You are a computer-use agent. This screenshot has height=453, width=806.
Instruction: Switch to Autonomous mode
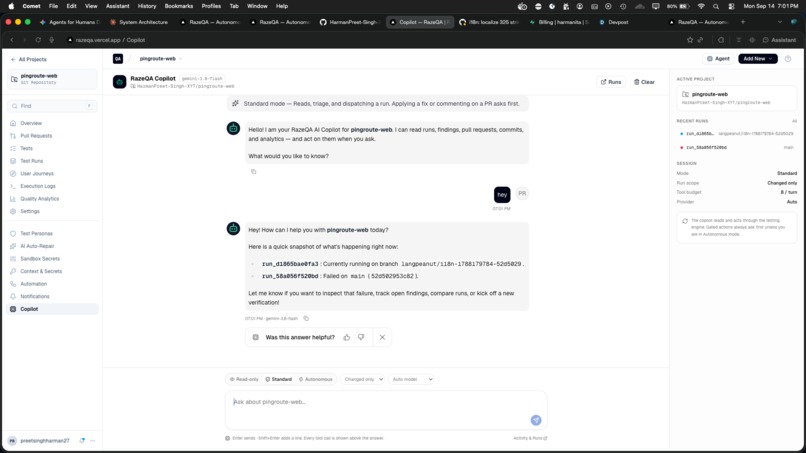316,379
